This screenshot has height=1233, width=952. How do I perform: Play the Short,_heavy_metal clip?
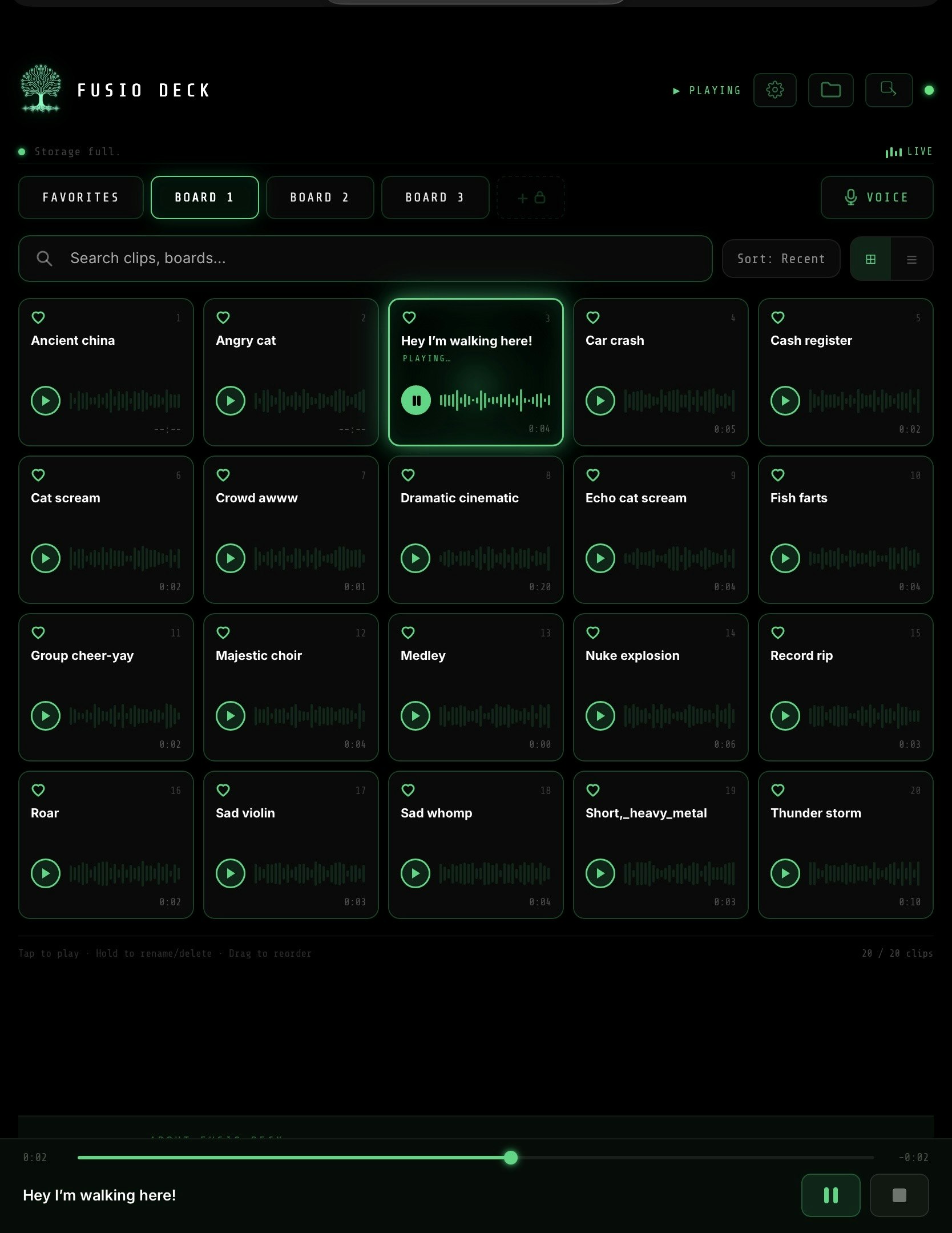click(600, 873)
